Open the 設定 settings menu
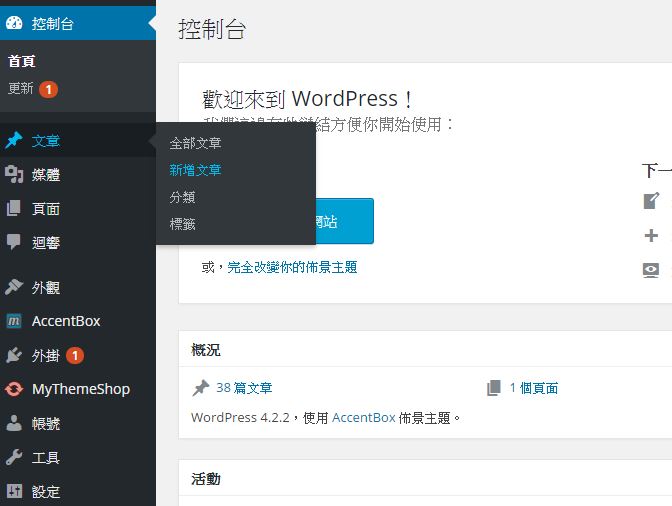Screen dimensions: 672x506 tap(78, 491)
